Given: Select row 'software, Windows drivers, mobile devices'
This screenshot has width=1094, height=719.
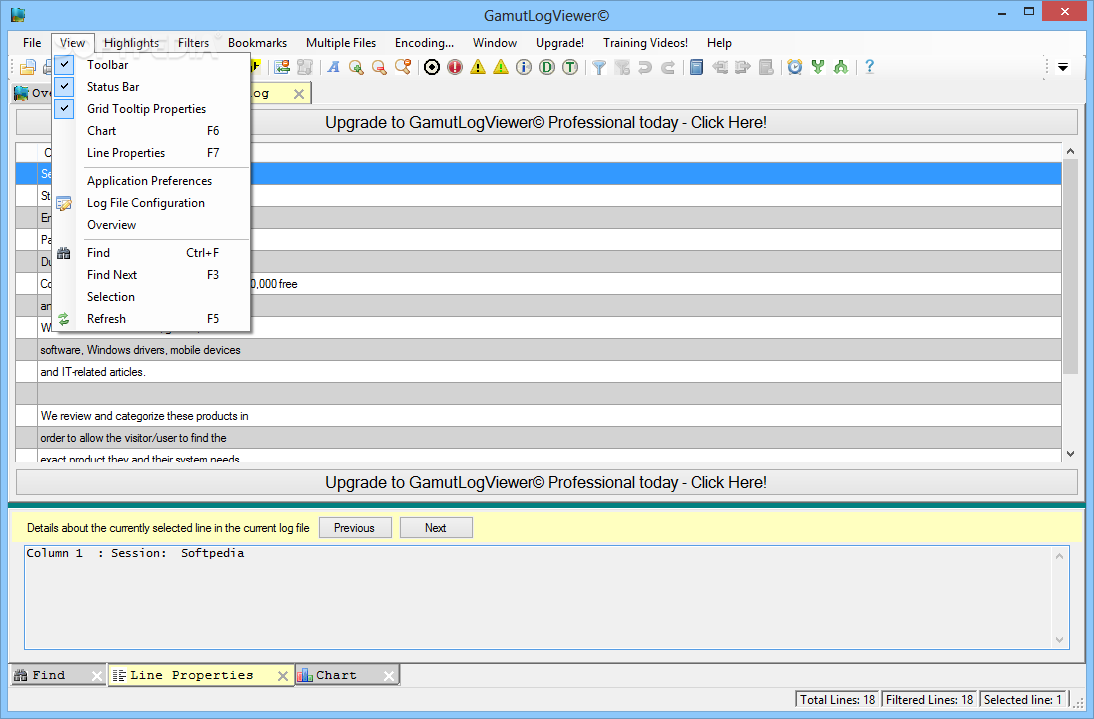Looking at the screenshot, I should [538, 350].
